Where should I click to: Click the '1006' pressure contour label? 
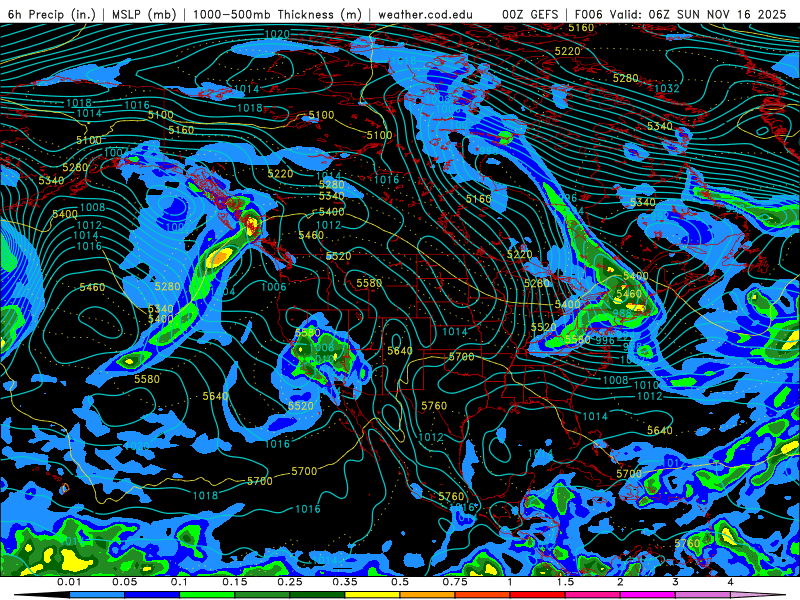coord(274,287)
